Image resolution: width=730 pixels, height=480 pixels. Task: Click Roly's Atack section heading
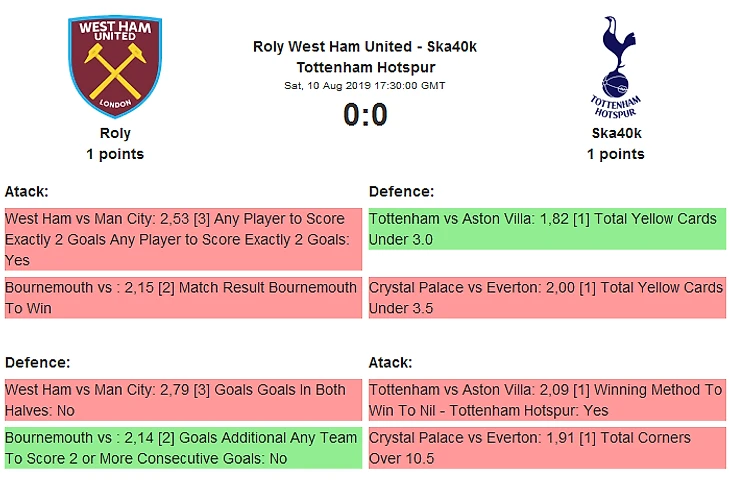point(27,191)
